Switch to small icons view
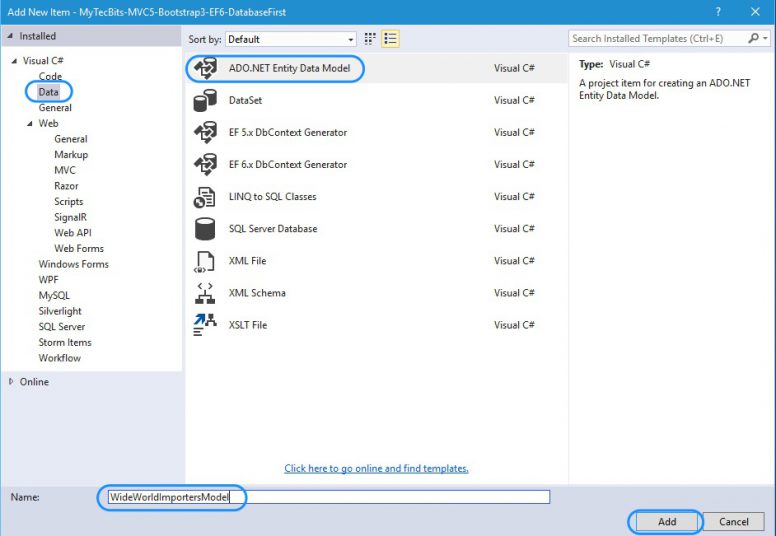Viewport: 776px width, 536px height. coord(370,39)
